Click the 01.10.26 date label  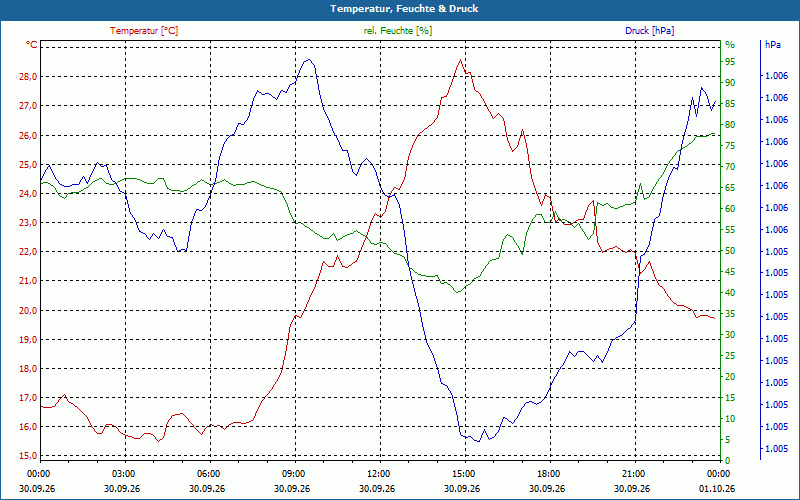click(717, 488)
